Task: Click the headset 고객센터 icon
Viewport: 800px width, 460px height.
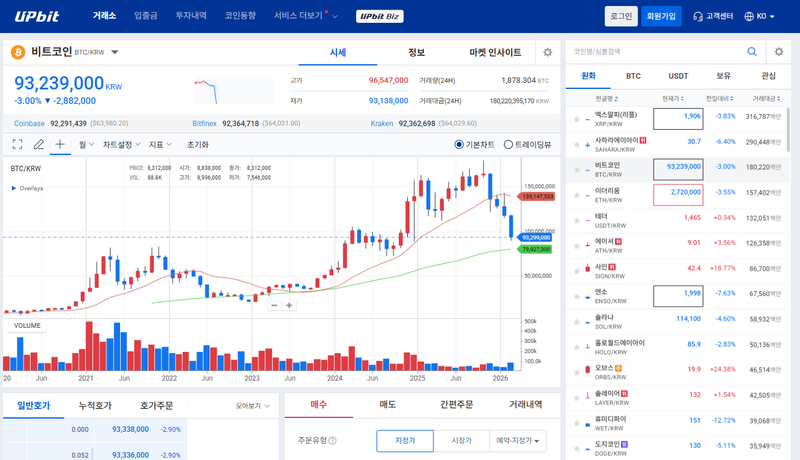Action: (697, 17)
